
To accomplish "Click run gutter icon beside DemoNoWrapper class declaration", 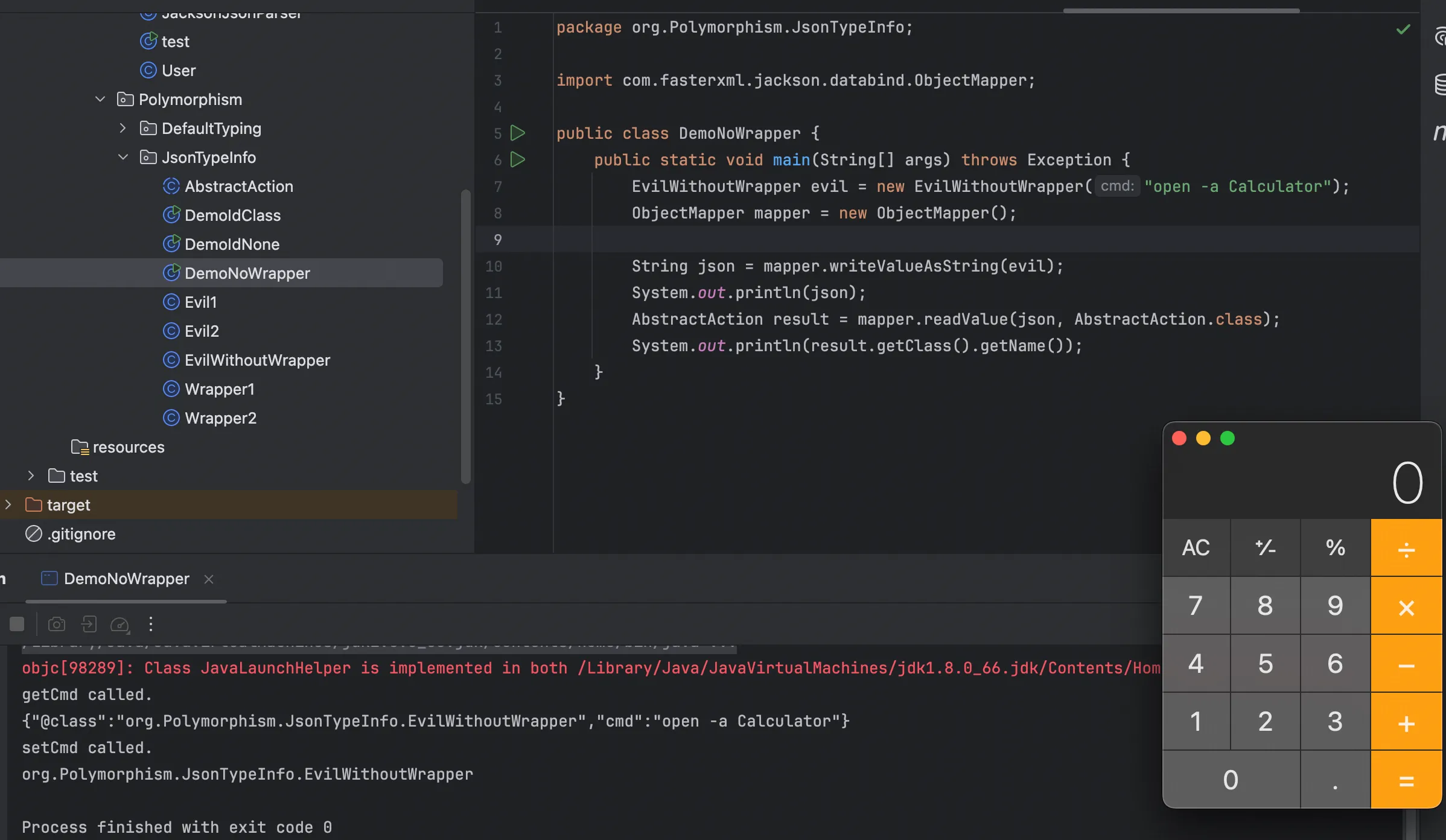I will pyautogui.click(x=517, y=133).
